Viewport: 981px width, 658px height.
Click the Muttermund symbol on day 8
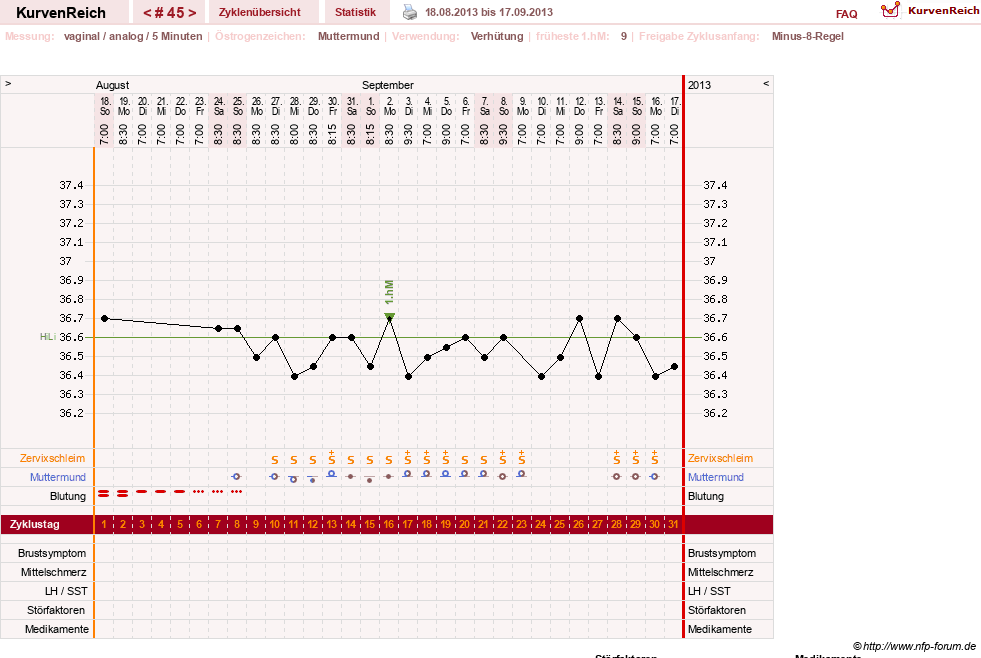pyautogui.click(x=236, y=477)
